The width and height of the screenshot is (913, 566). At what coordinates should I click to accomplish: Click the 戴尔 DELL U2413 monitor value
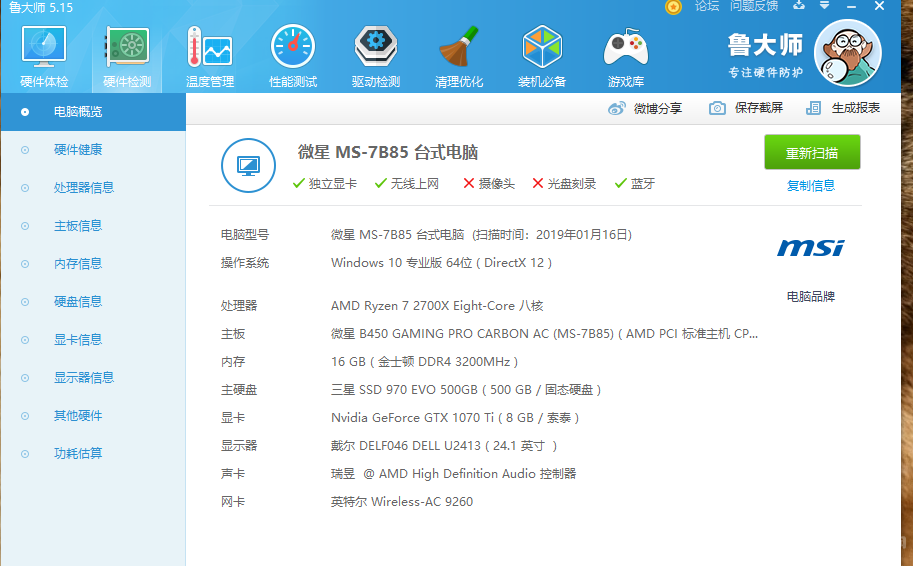pos(444,446)
